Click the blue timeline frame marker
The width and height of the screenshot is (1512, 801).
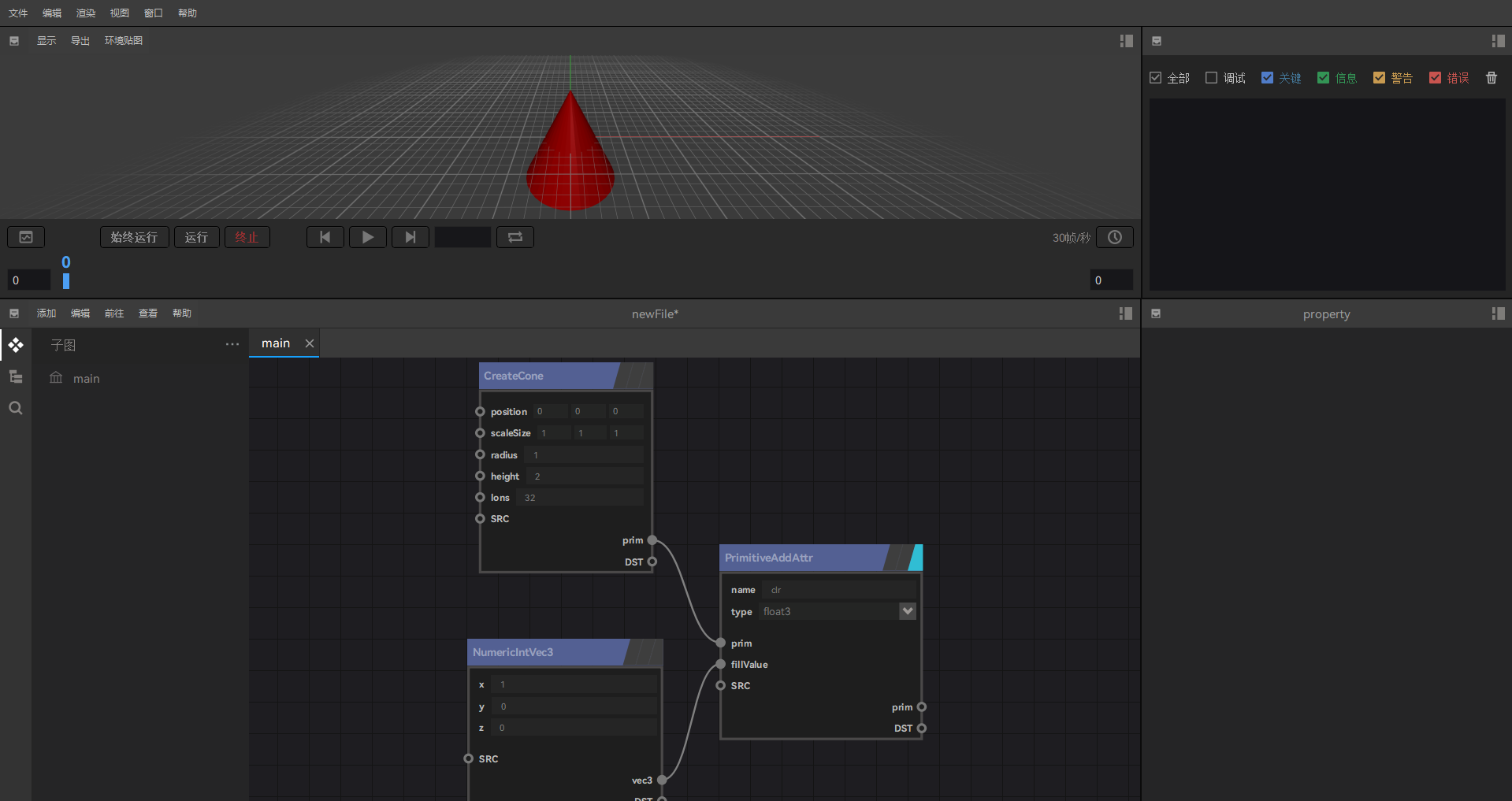66,280
